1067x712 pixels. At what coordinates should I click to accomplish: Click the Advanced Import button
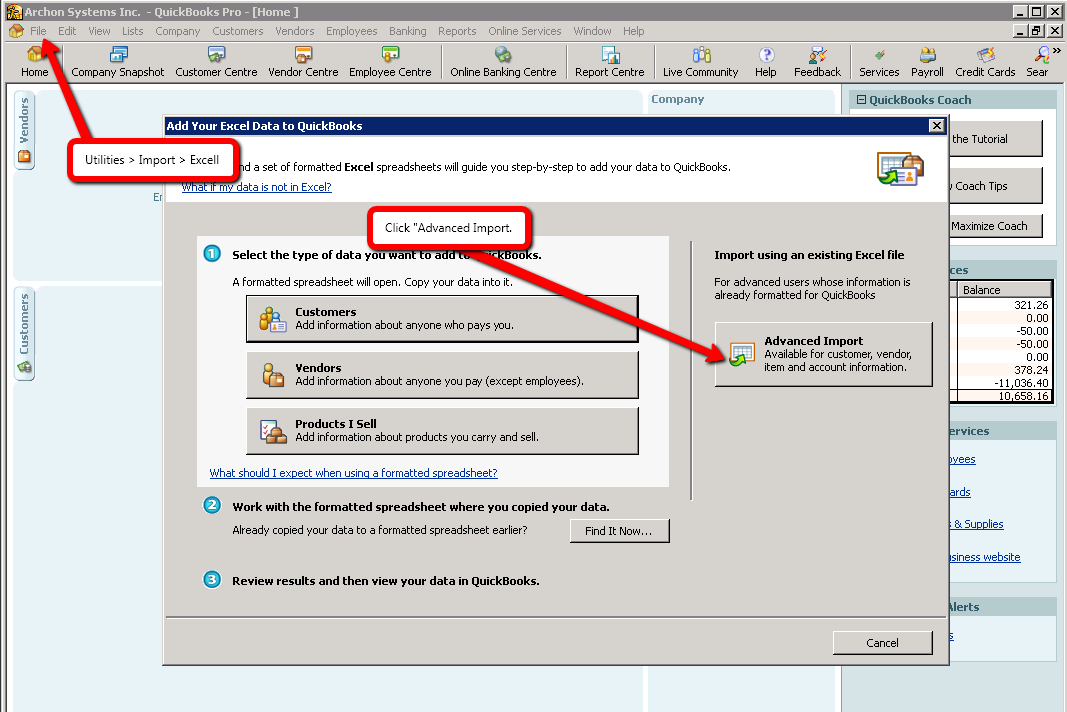click(x=823, y=354)
